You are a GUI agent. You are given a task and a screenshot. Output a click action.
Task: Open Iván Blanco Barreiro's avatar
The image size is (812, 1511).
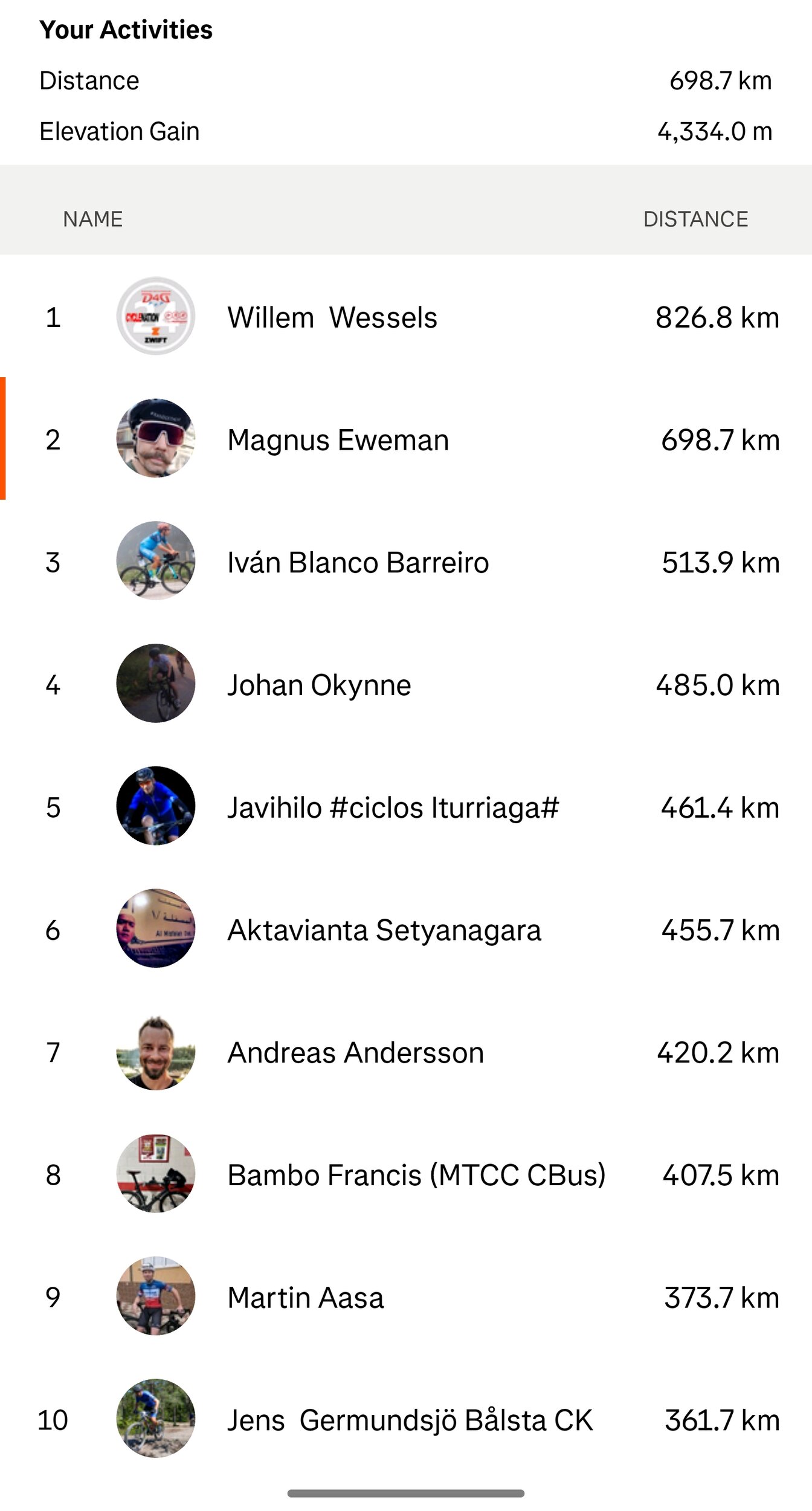pyautogui.click(x=156, y=561)
